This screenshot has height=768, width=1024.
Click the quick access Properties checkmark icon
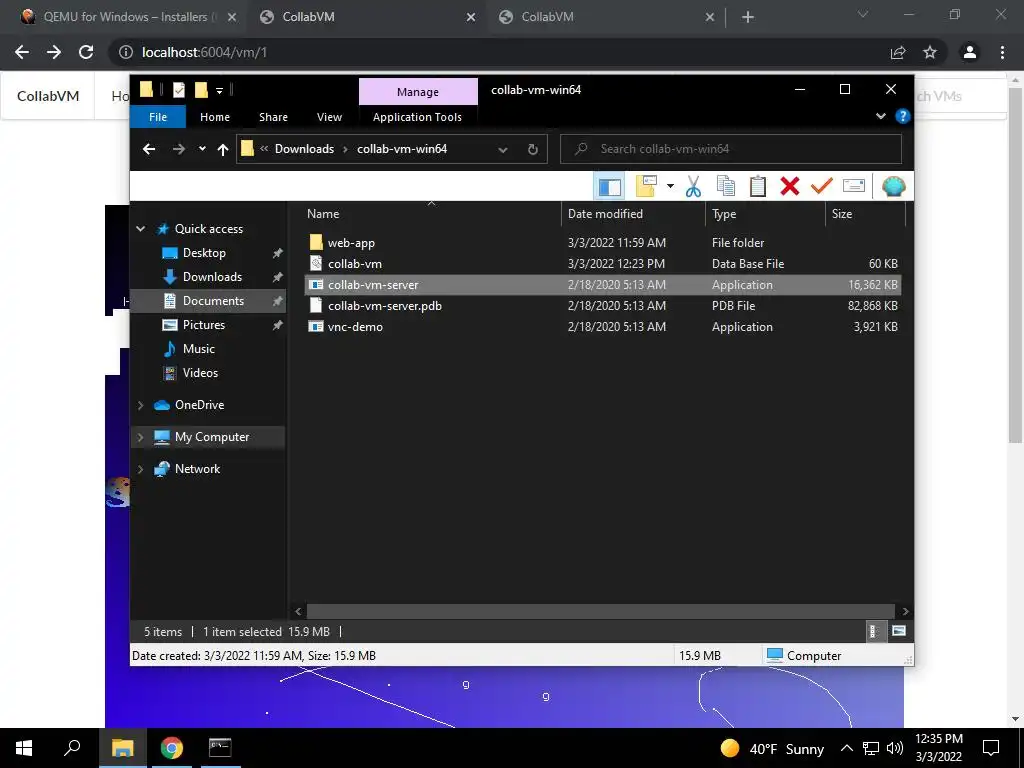[x=178, y=89]
